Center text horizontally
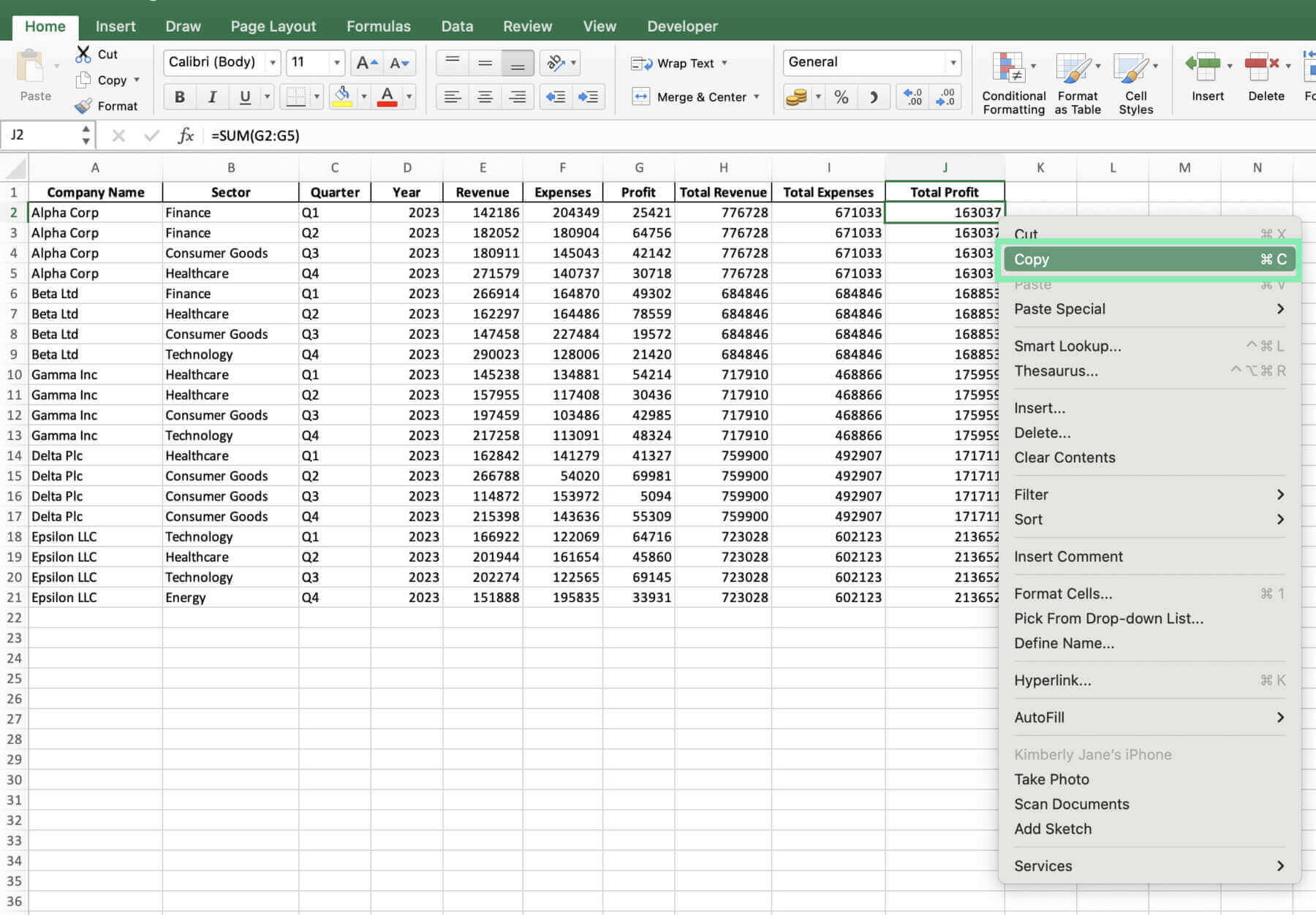Image resolution: width=1316 pixels, height=915 pixels. (x=485, y=96)
